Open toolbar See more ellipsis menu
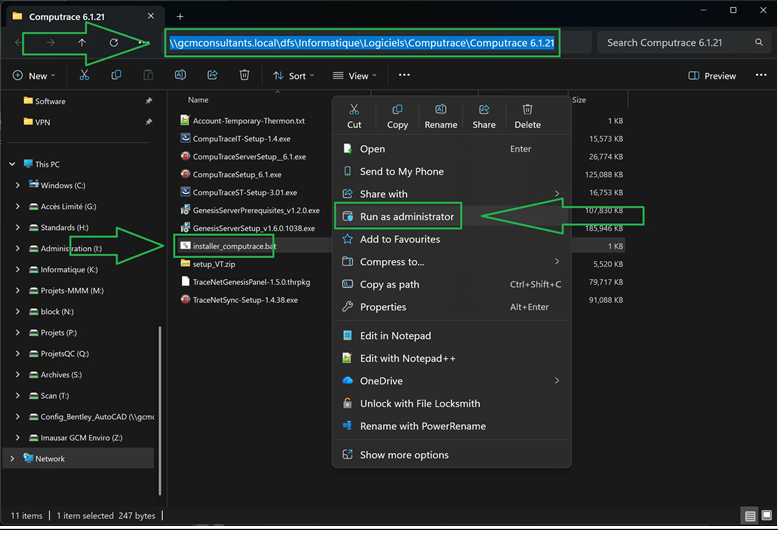Screen dimensions: 782x533 coord(404,75)
